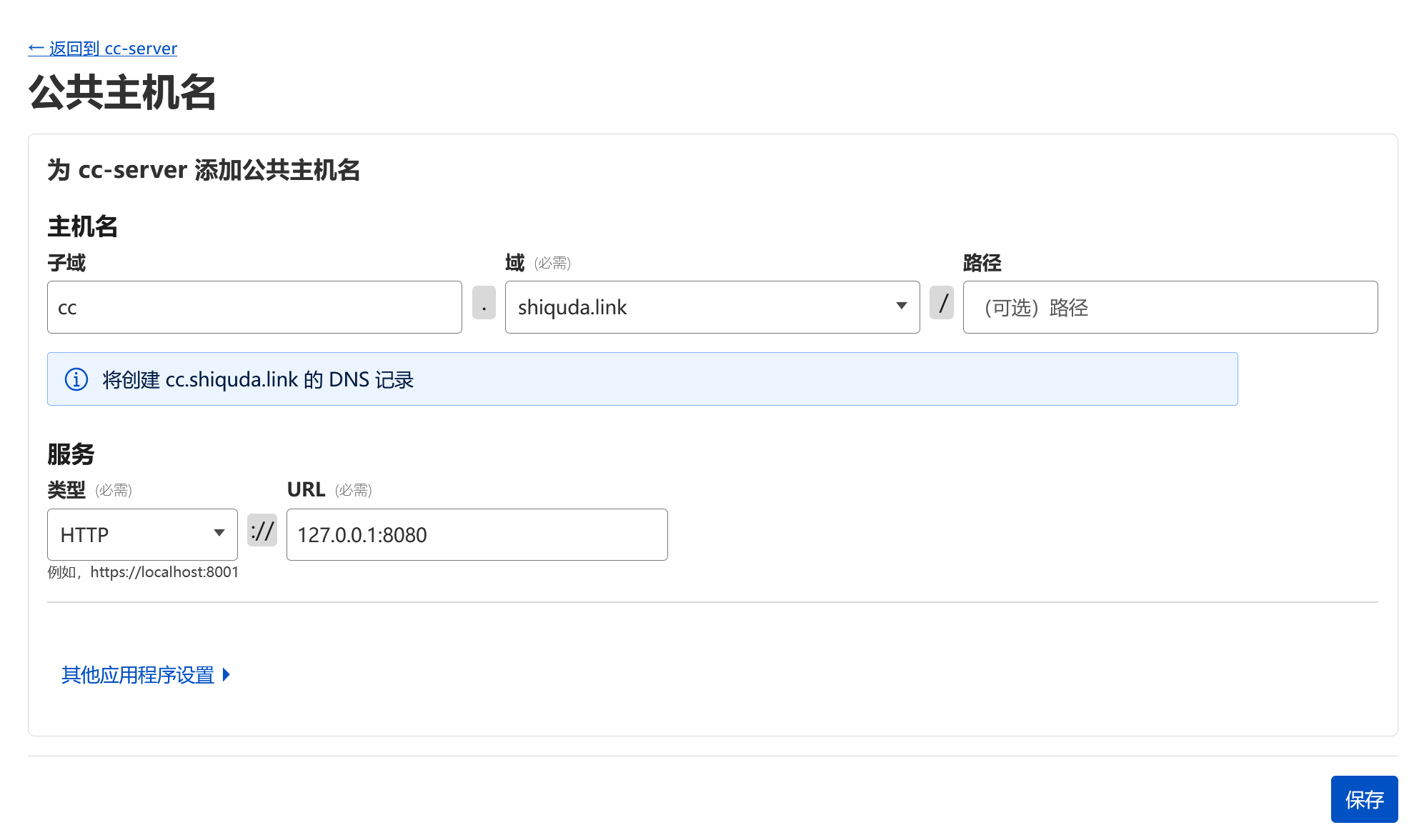The width and height of the screenshot is (1424, 840).
Task: Click the domain dropdown caret arrow
Action: tap(902, 306)
